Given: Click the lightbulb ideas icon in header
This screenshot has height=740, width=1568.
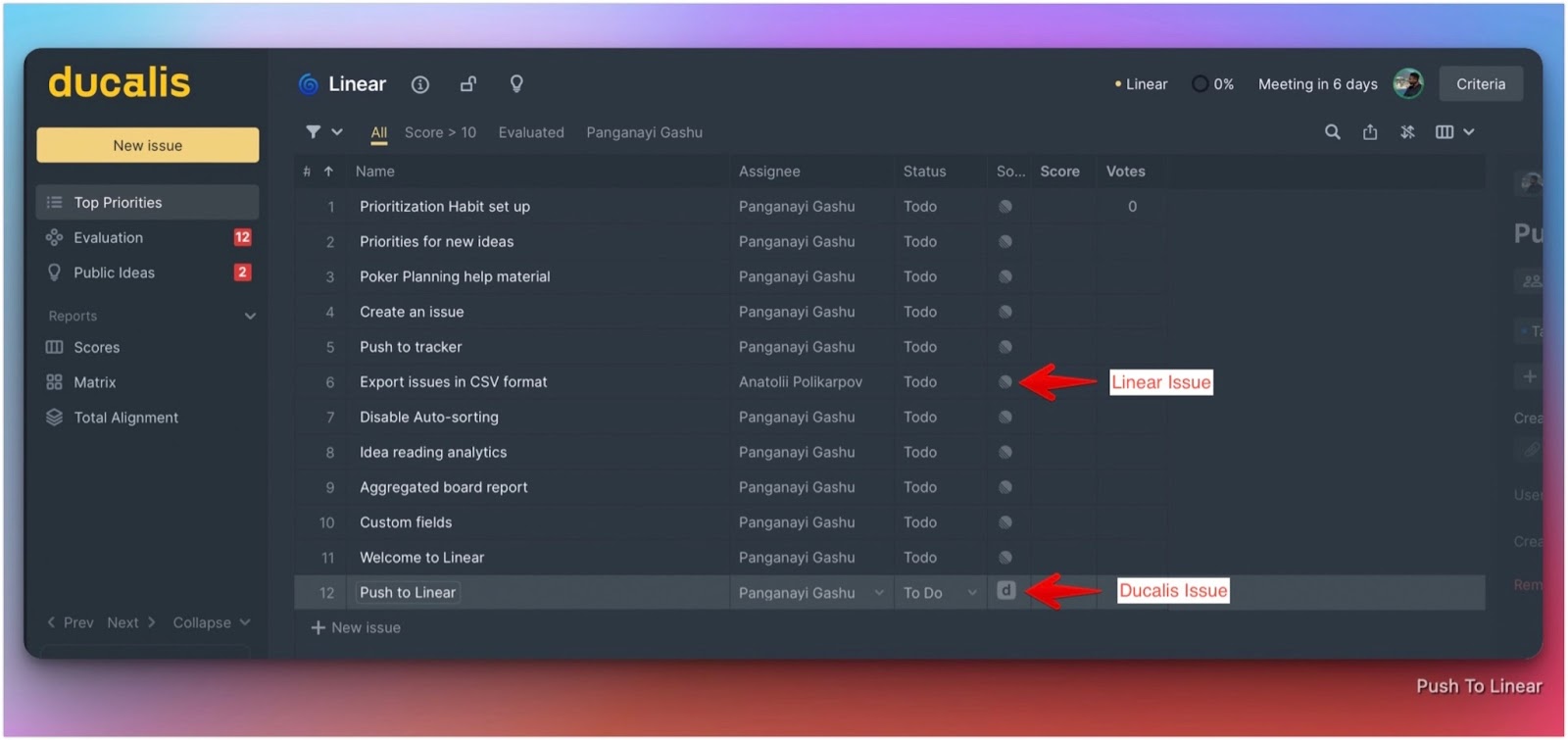Looking at the screenshot, I should coord(516,84).
